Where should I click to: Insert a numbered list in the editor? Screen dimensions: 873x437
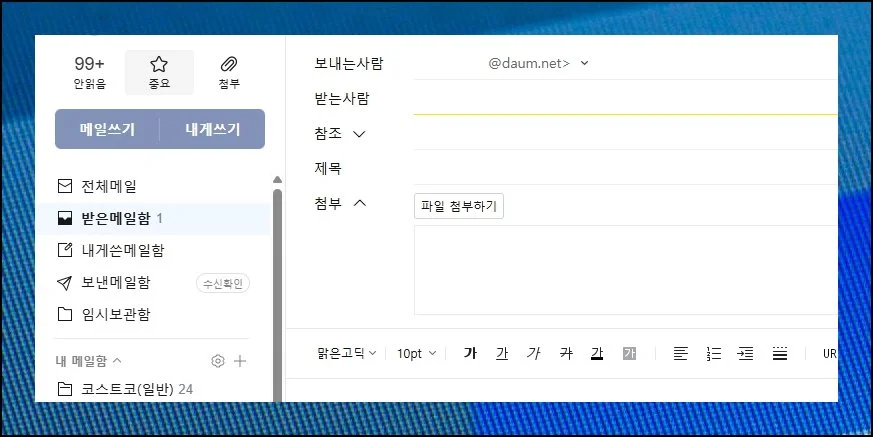pyautogui.click(x=714, y=353)
